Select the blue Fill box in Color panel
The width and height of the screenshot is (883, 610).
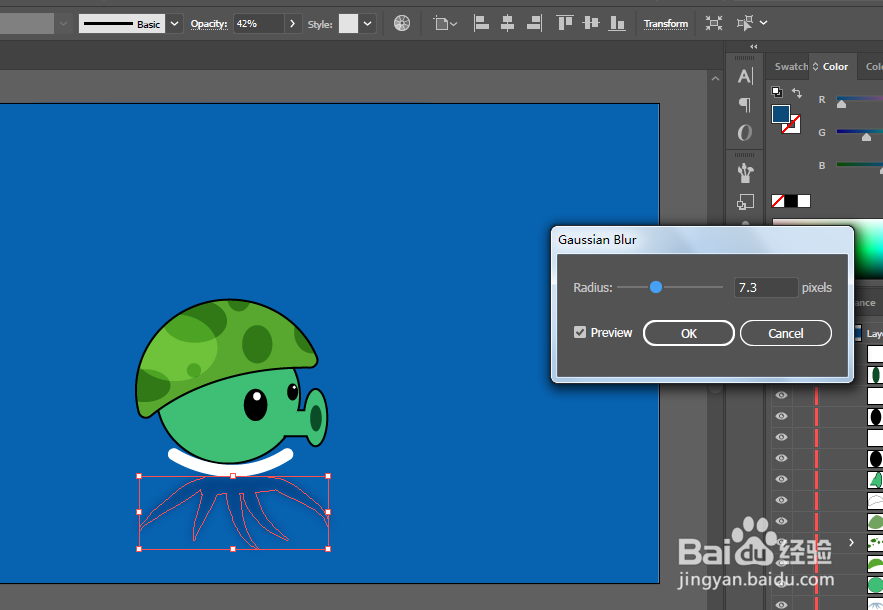[x=781, y=114]
